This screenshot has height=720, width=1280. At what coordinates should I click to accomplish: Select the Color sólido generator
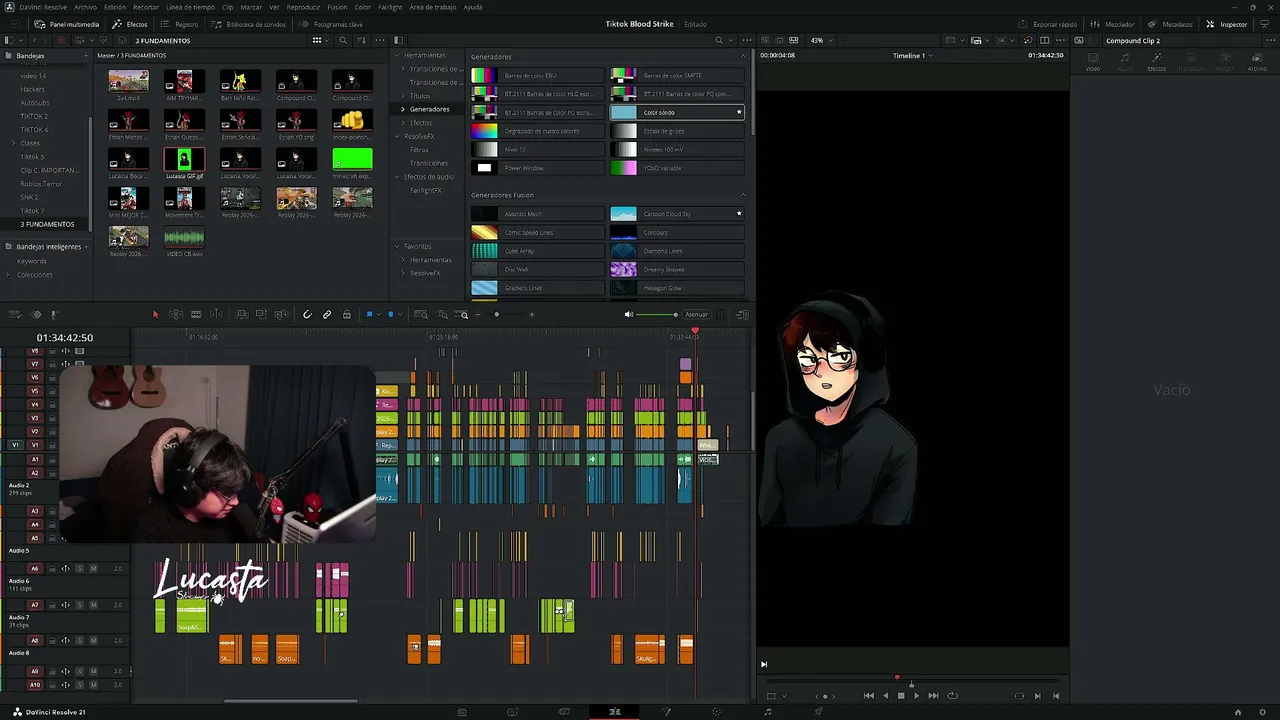677,112
